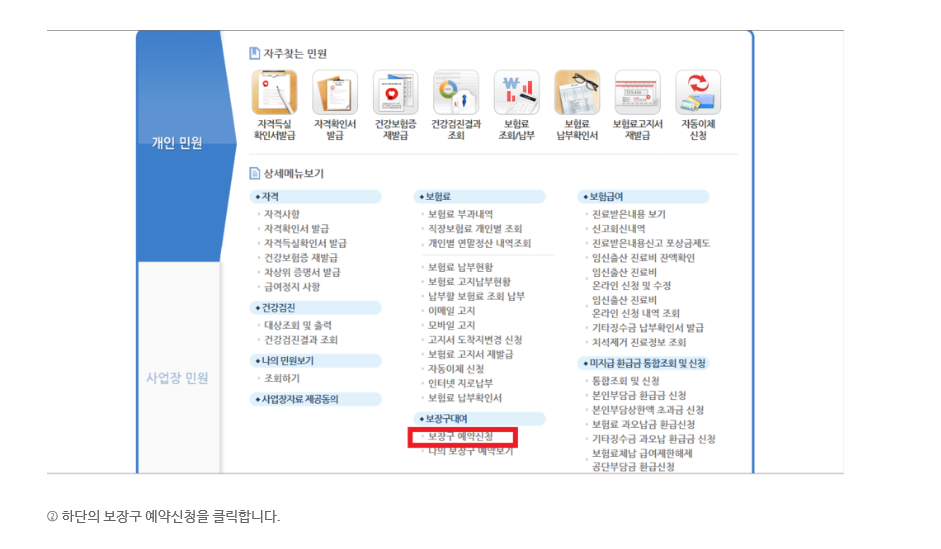Switch to the 사업장 민원 tab
The height and width of the screenshot is (549, 941).
tap(176, 377)
